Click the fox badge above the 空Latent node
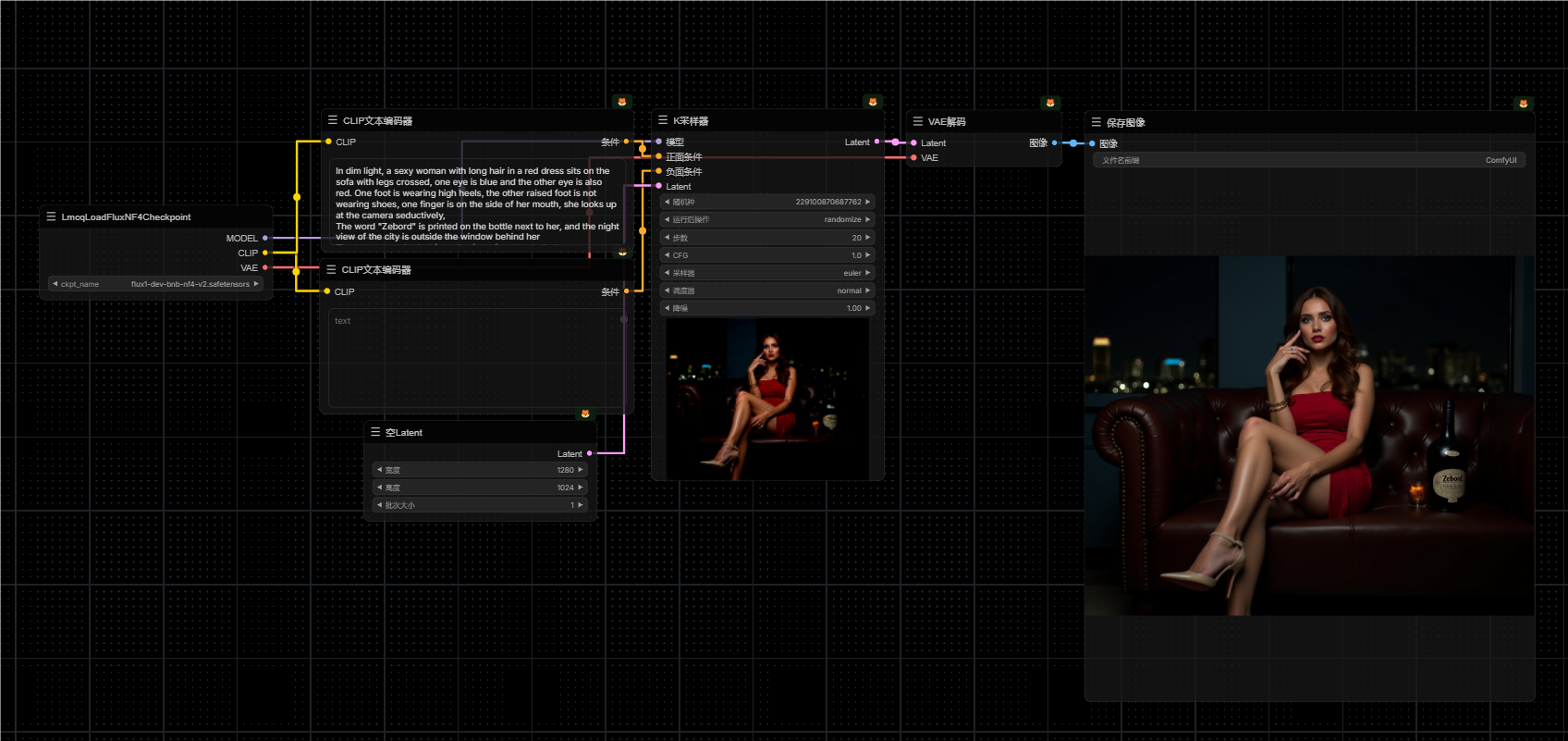This screenshot has width=1568, height=741. [585, 414]
